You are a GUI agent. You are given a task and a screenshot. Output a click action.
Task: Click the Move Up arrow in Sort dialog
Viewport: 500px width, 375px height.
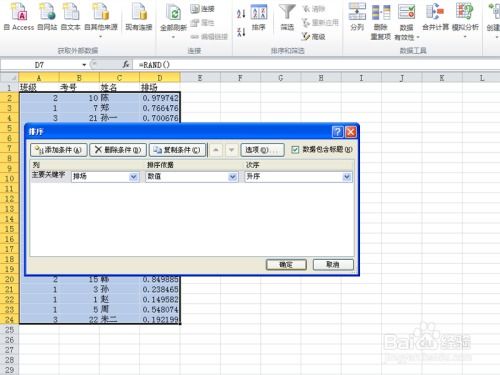click(216, 150)
